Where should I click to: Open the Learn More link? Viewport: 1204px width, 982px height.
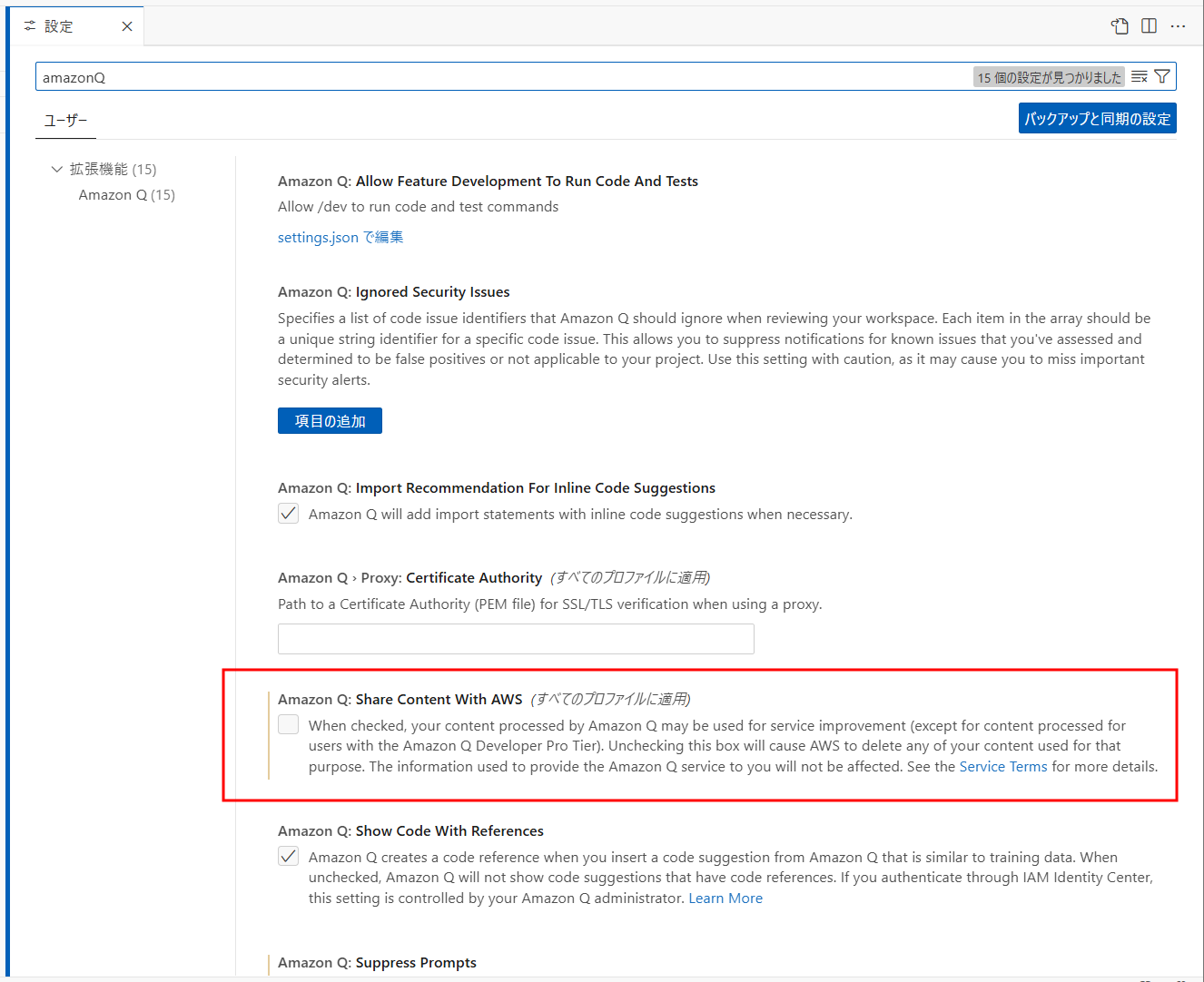(x=725, y=899)
